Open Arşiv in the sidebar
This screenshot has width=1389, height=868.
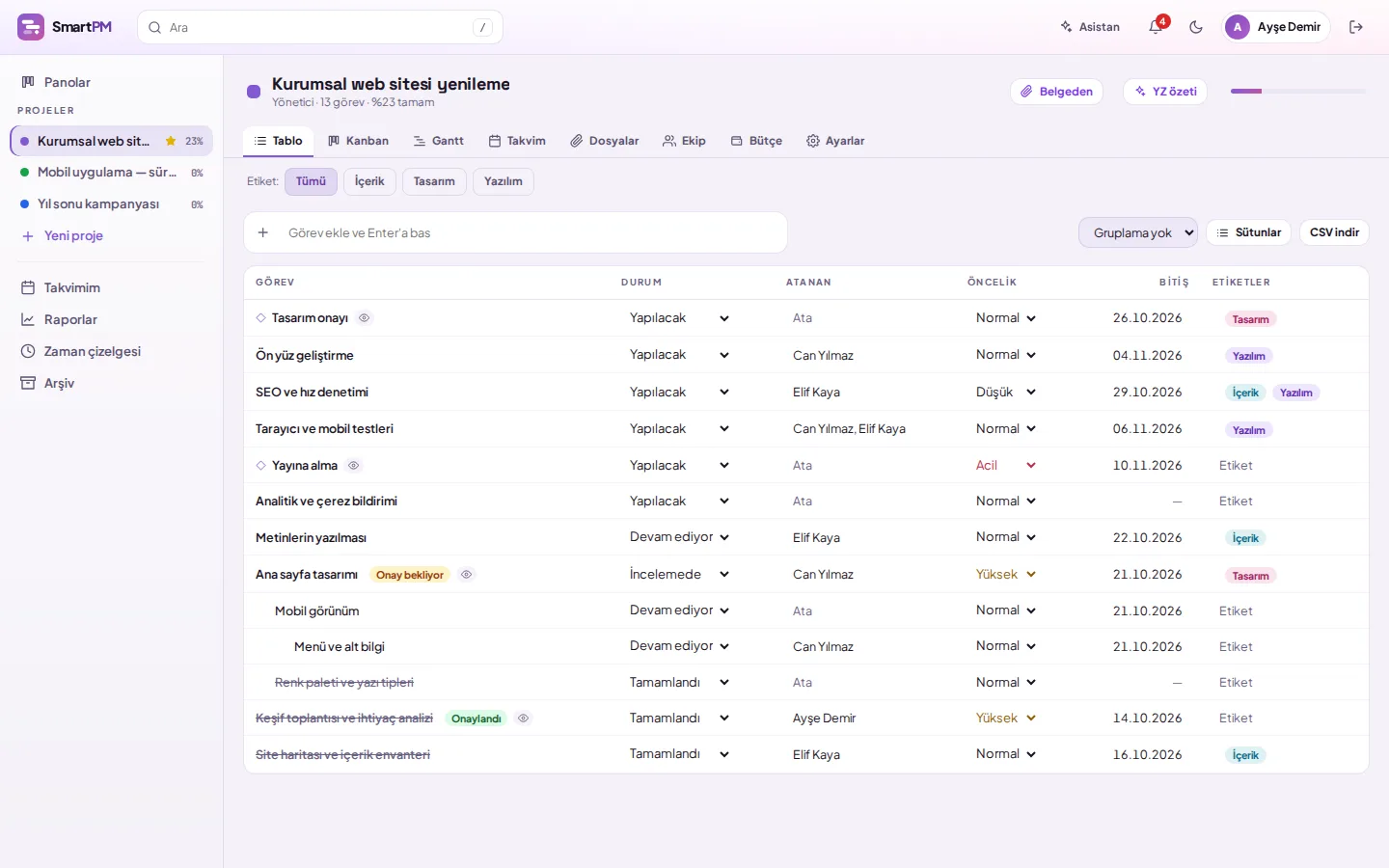point(111,383)
